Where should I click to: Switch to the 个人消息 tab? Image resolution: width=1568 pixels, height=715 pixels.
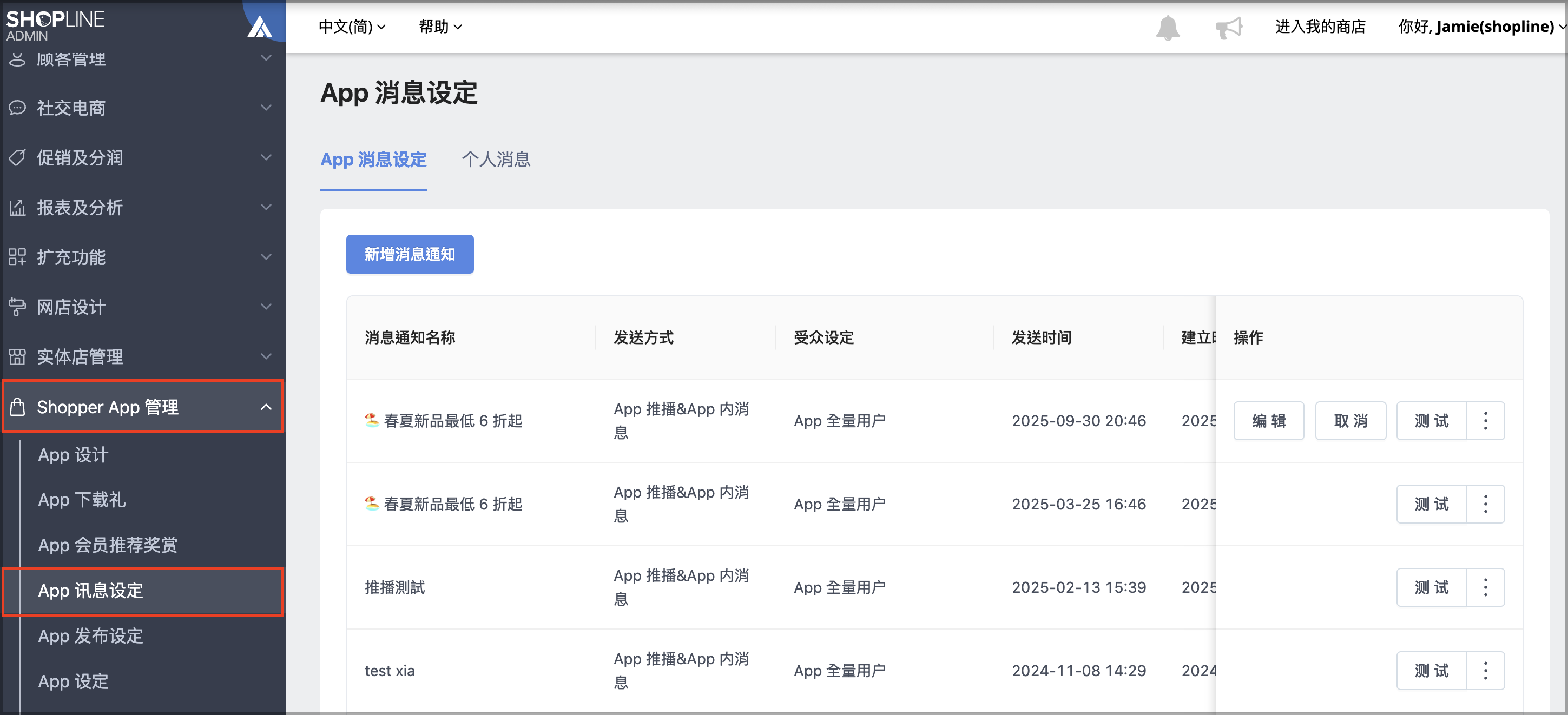click(496, 160)
